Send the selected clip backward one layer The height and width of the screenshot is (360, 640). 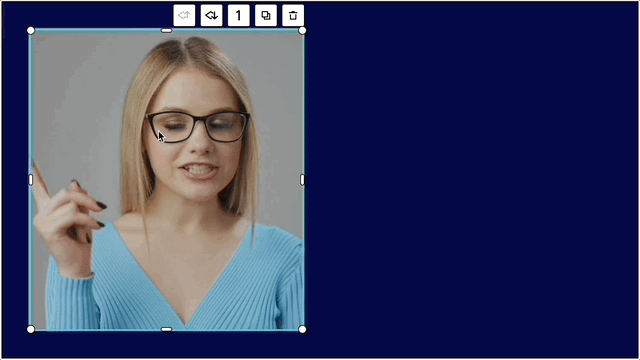tap(211, 16)
